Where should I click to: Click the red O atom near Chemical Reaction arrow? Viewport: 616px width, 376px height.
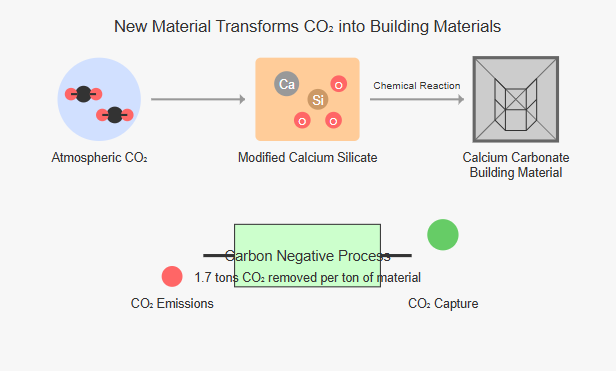[338, 84]
